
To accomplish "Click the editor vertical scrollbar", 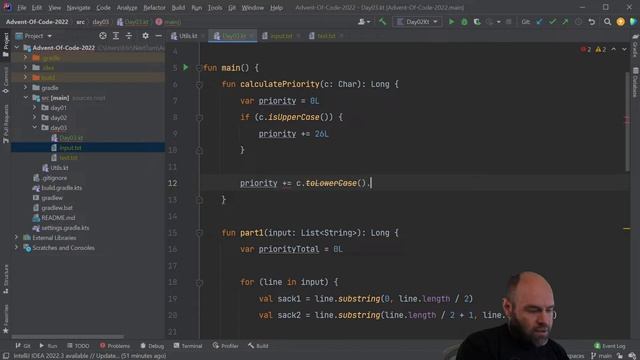I will (x=627, y=122).
